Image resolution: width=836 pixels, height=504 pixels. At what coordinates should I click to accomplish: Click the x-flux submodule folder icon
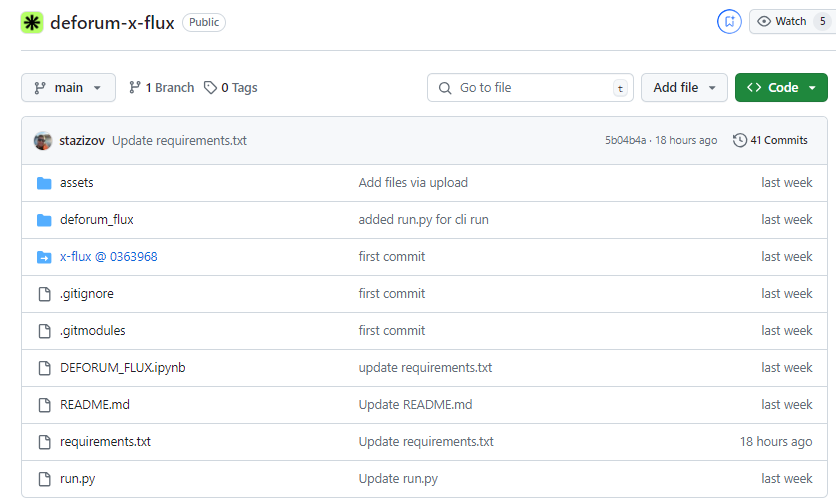click(44, 257)
